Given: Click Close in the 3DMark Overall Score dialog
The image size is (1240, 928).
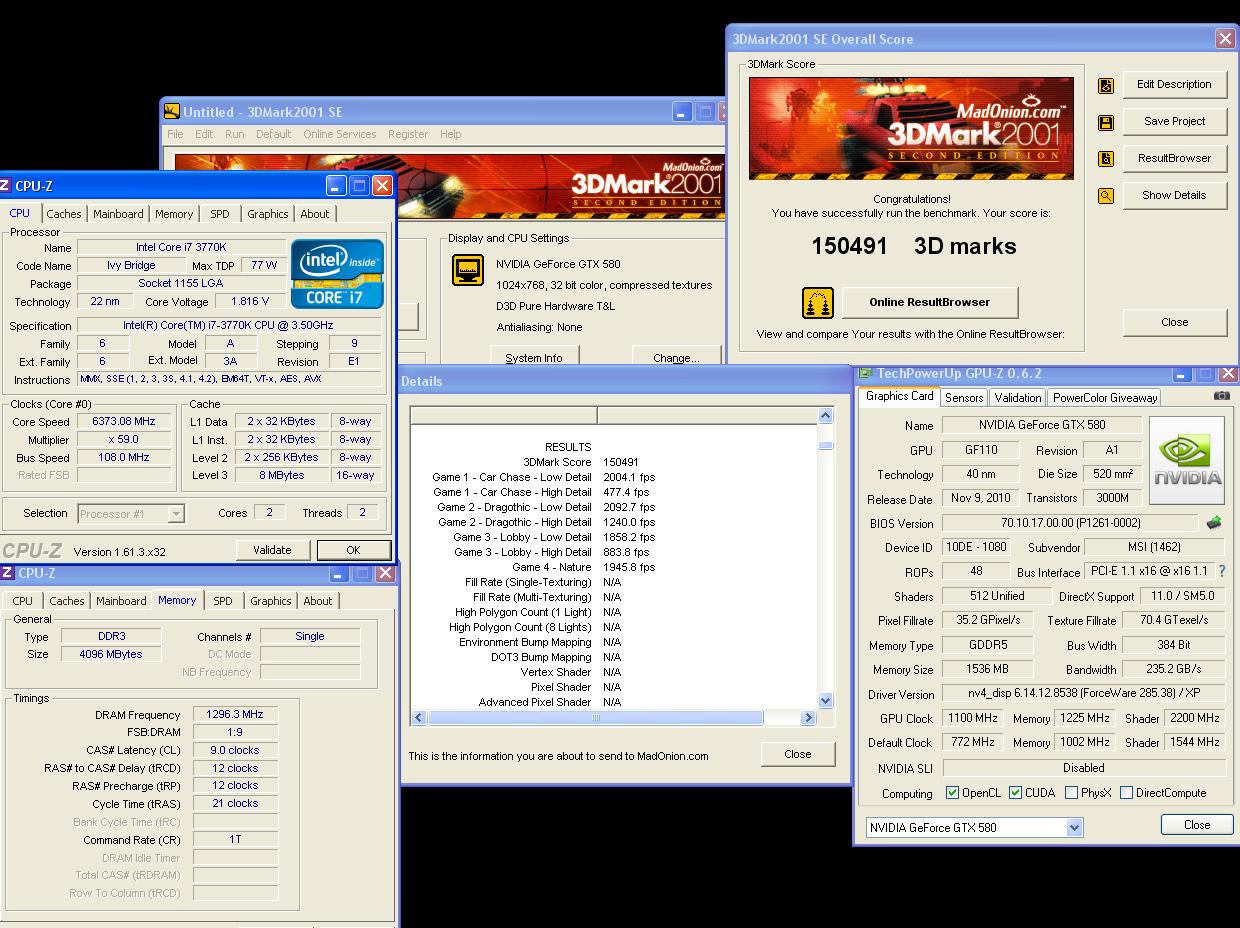Looking at the screenshot, I should [1175, 322].
